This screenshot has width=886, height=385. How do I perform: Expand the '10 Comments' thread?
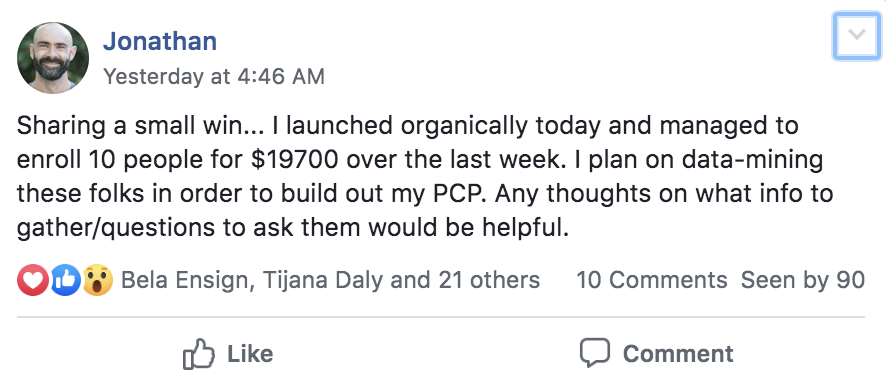652,280
